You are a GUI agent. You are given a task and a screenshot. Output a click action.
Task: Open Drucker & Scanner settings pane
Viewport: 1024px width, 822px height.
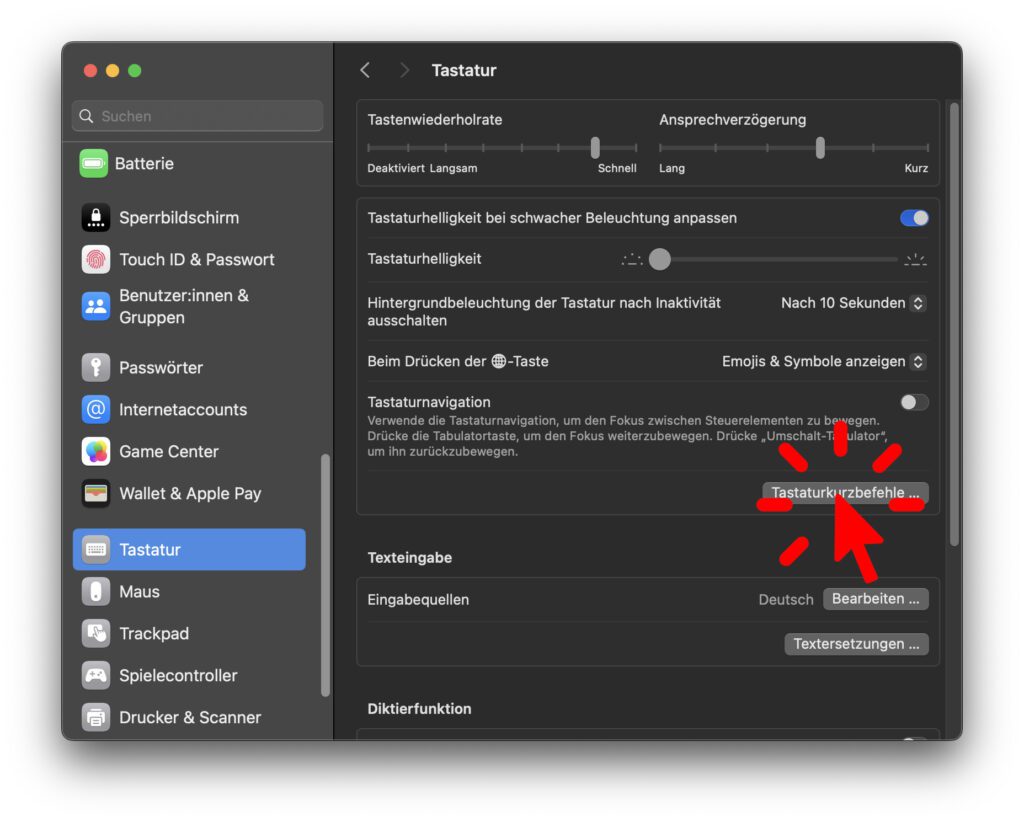[x=189, y=717]
